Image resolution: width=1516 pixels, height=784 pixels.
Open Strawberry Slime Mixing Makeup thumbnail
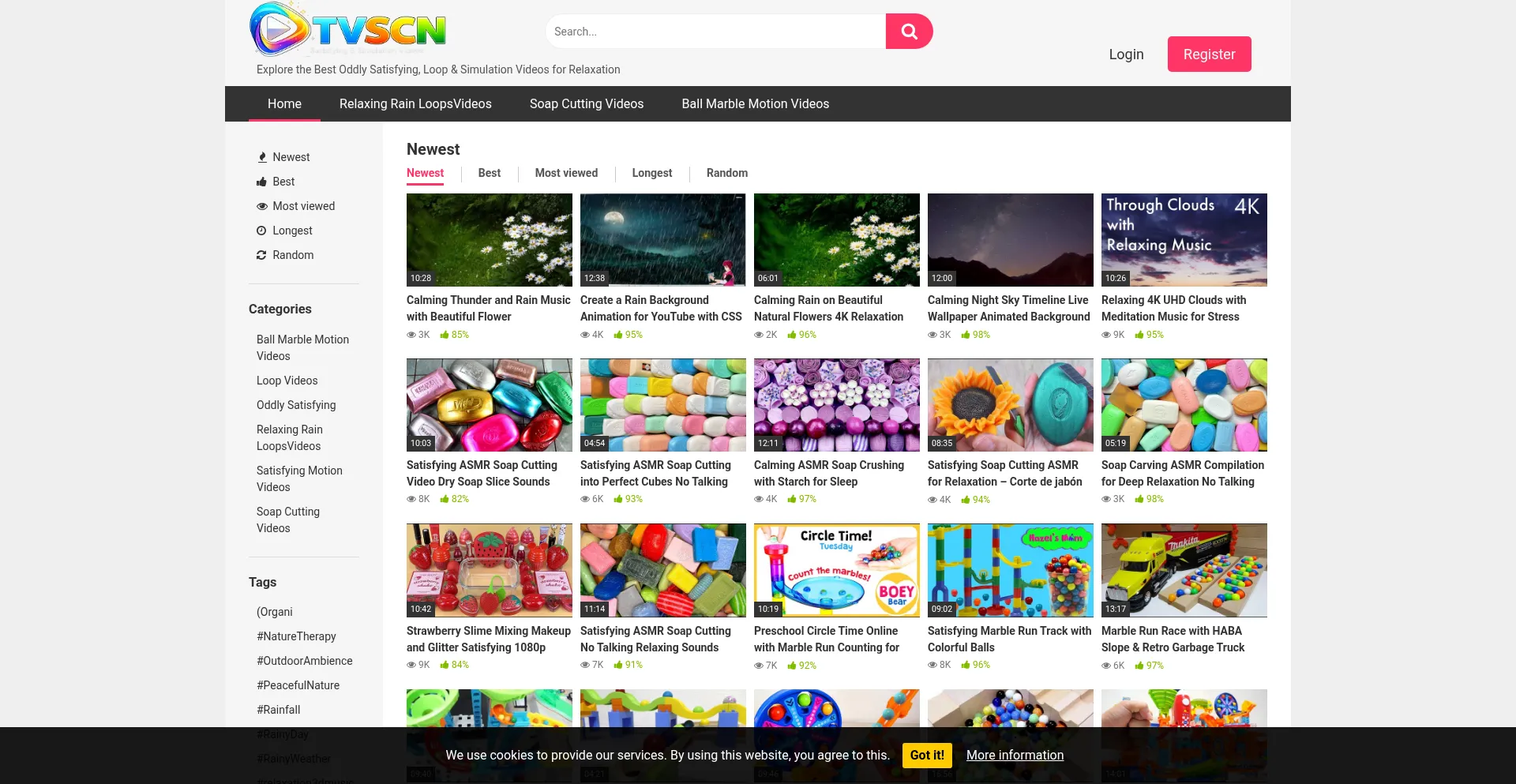click(490, 570)
